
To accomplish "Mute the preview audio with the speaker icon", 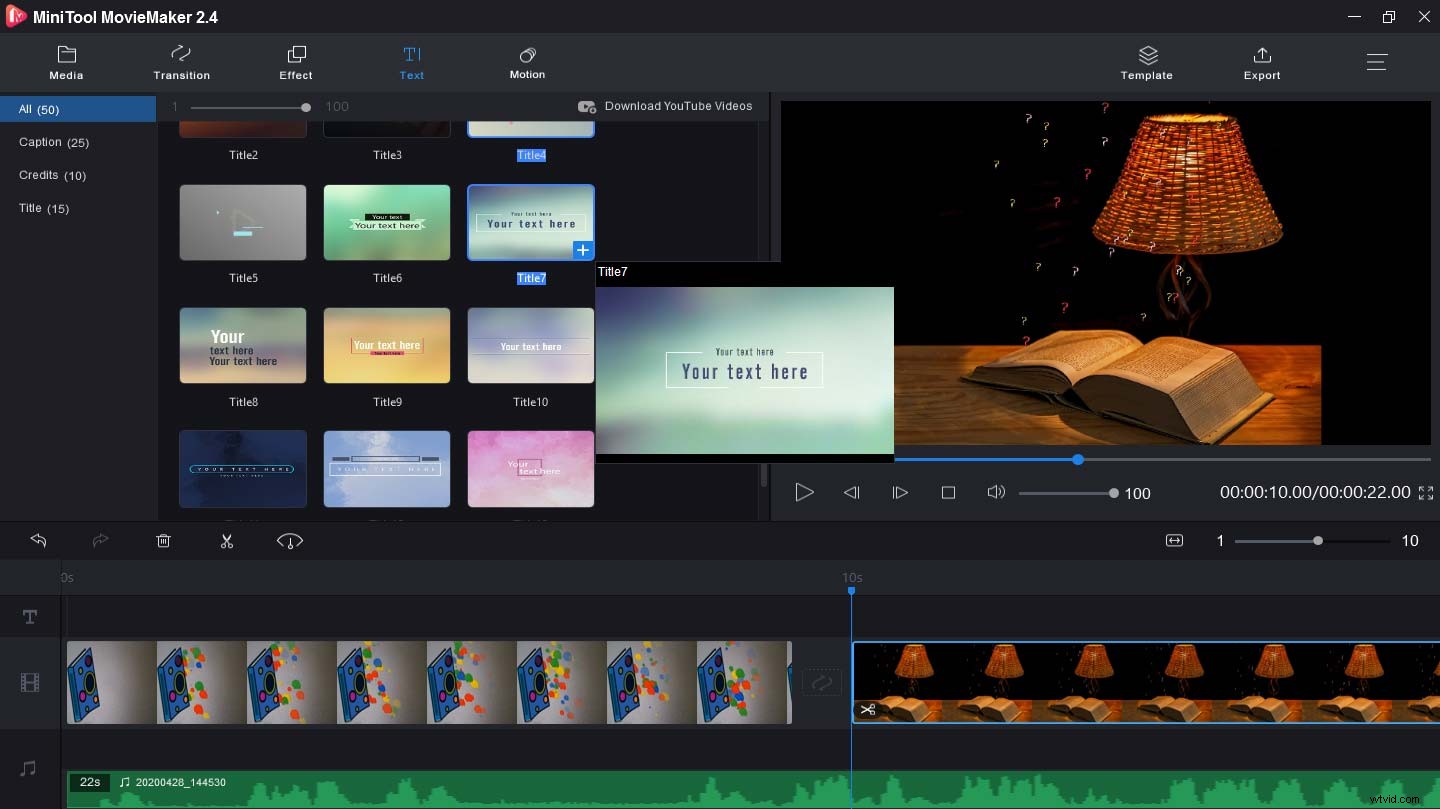I will tap(996, 492).
